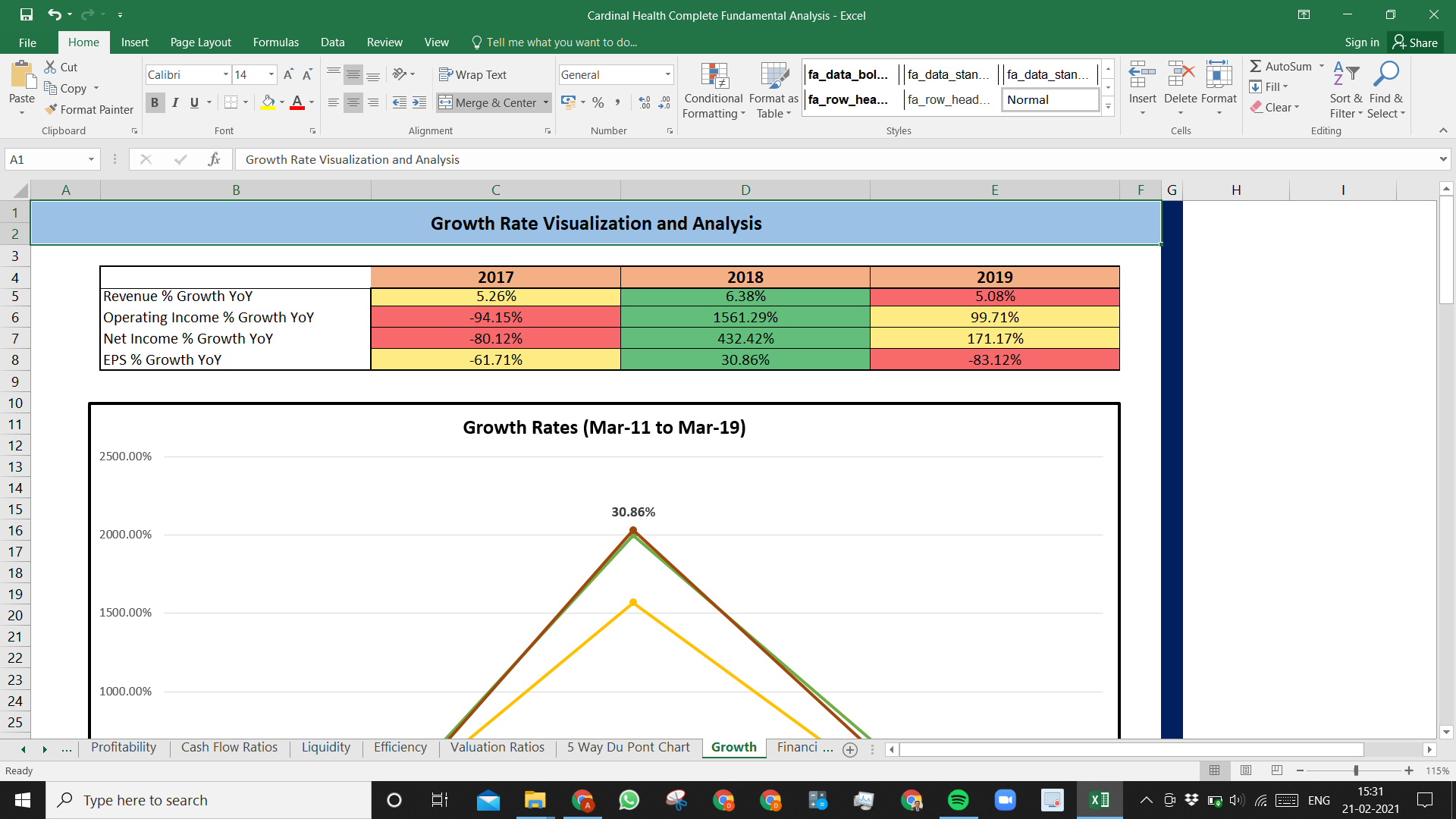Toggle italic formatting
The image size is (1456, 819).
(175, 102)
